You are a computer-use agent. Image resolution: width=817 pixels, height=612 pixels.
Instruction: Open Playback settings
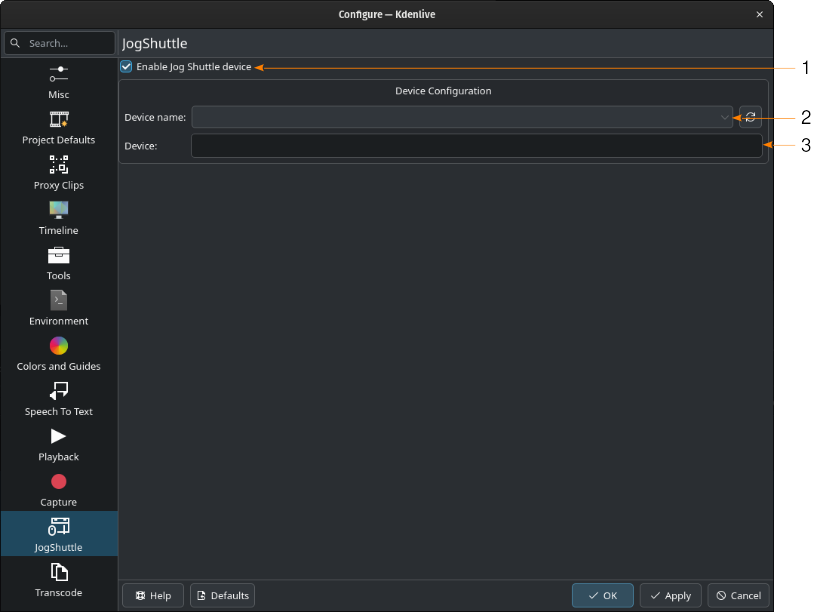tap(59, 444)
